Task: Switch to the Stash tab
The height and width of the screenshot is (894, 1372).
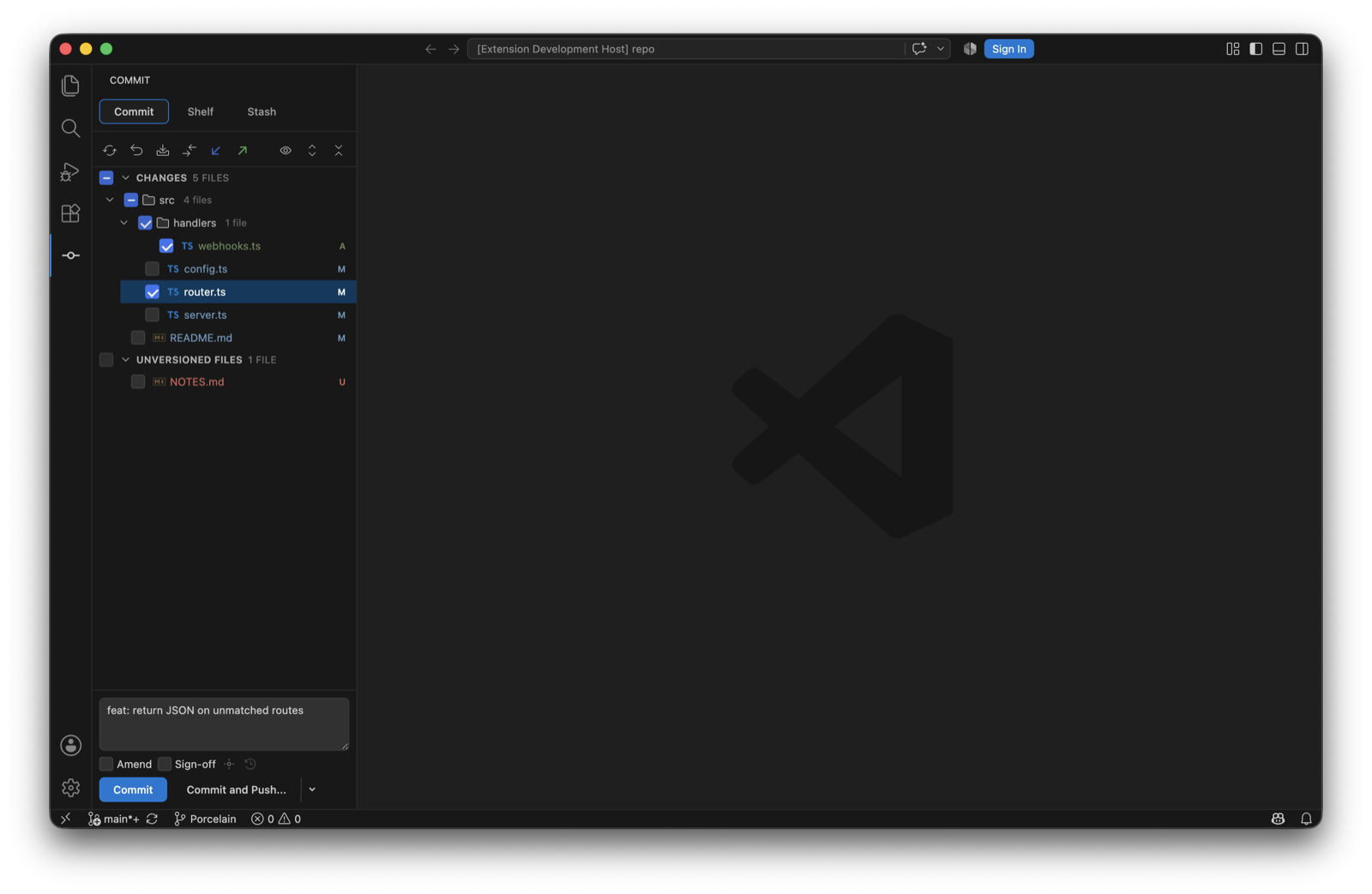Action: pos(262,111)
